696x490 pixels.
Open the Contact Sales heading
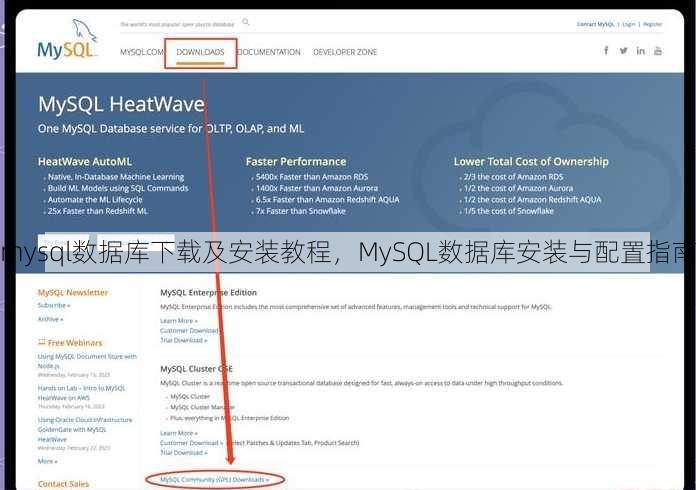coord(63,484)
